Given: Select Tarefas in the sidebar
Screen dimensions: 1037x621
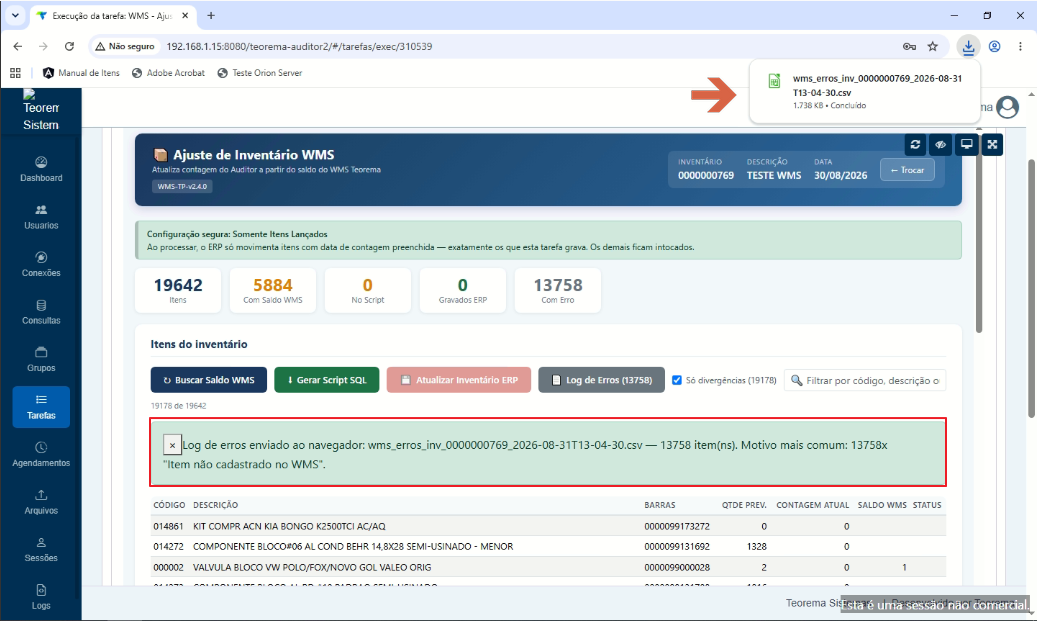Looking at the screenshot, I should coord(41,407).
